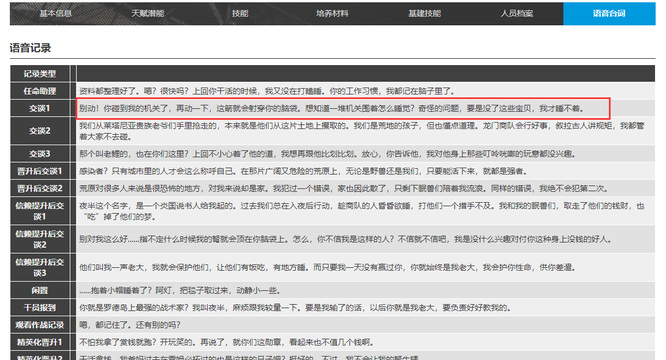Click the 信赖提升后交谈1 row label
Viewport: 666px width, 360px height.
(40, 211)
